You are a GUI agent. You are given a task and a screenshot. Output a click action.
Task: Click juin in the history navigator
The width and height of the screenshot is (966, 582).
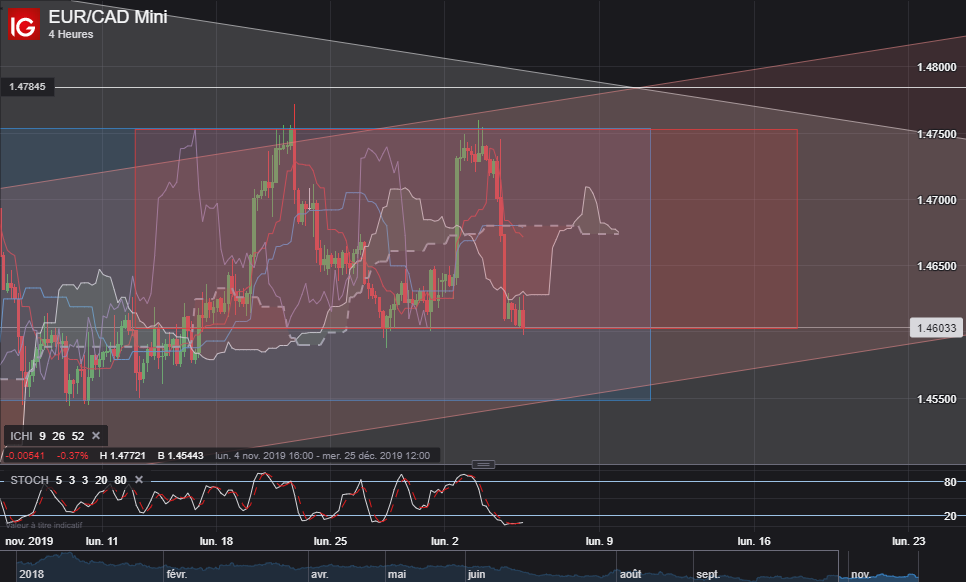tap(476, 574)
